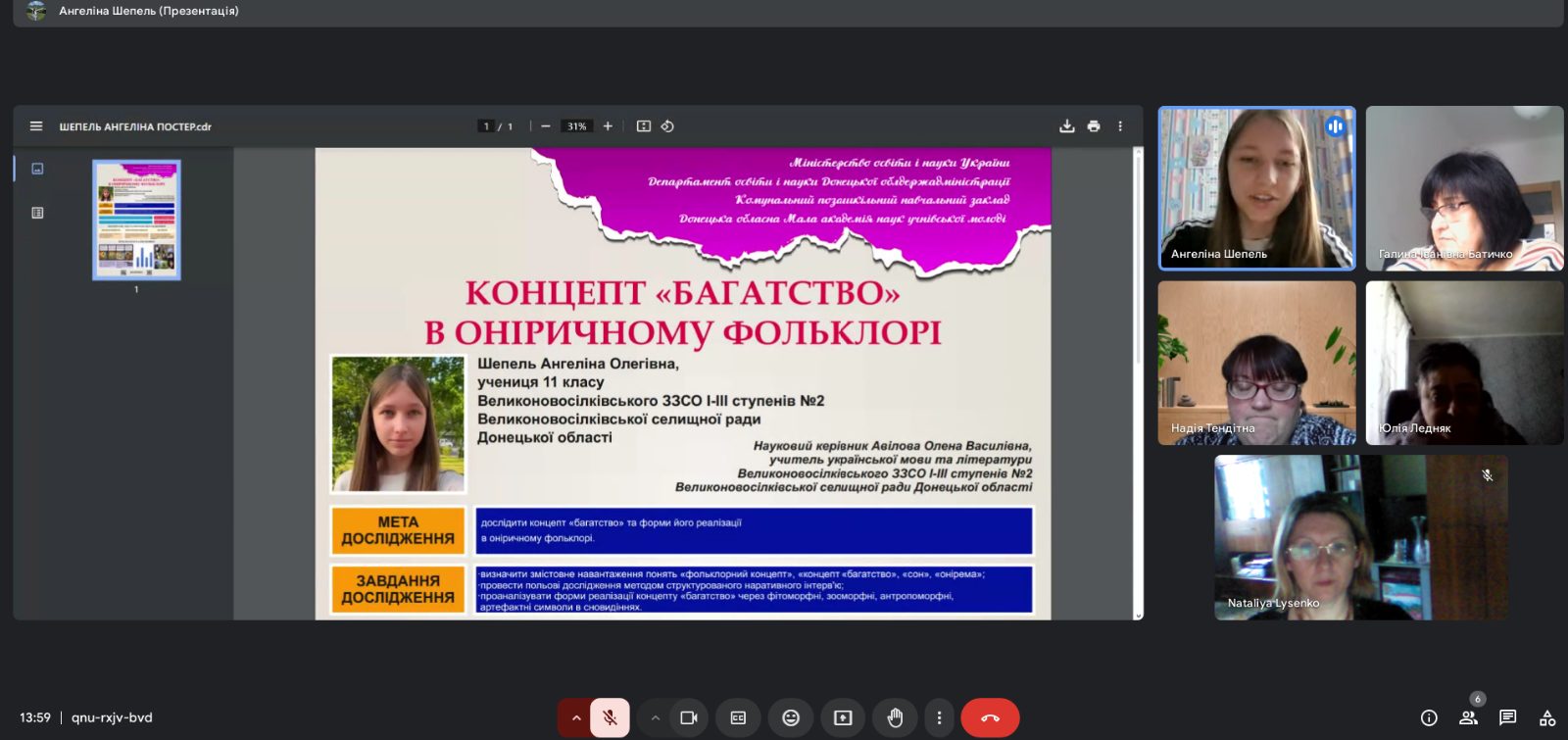Toggle the PDF sidebar menu
Screen dimensions: 1568x740
[x=36, y=126]
